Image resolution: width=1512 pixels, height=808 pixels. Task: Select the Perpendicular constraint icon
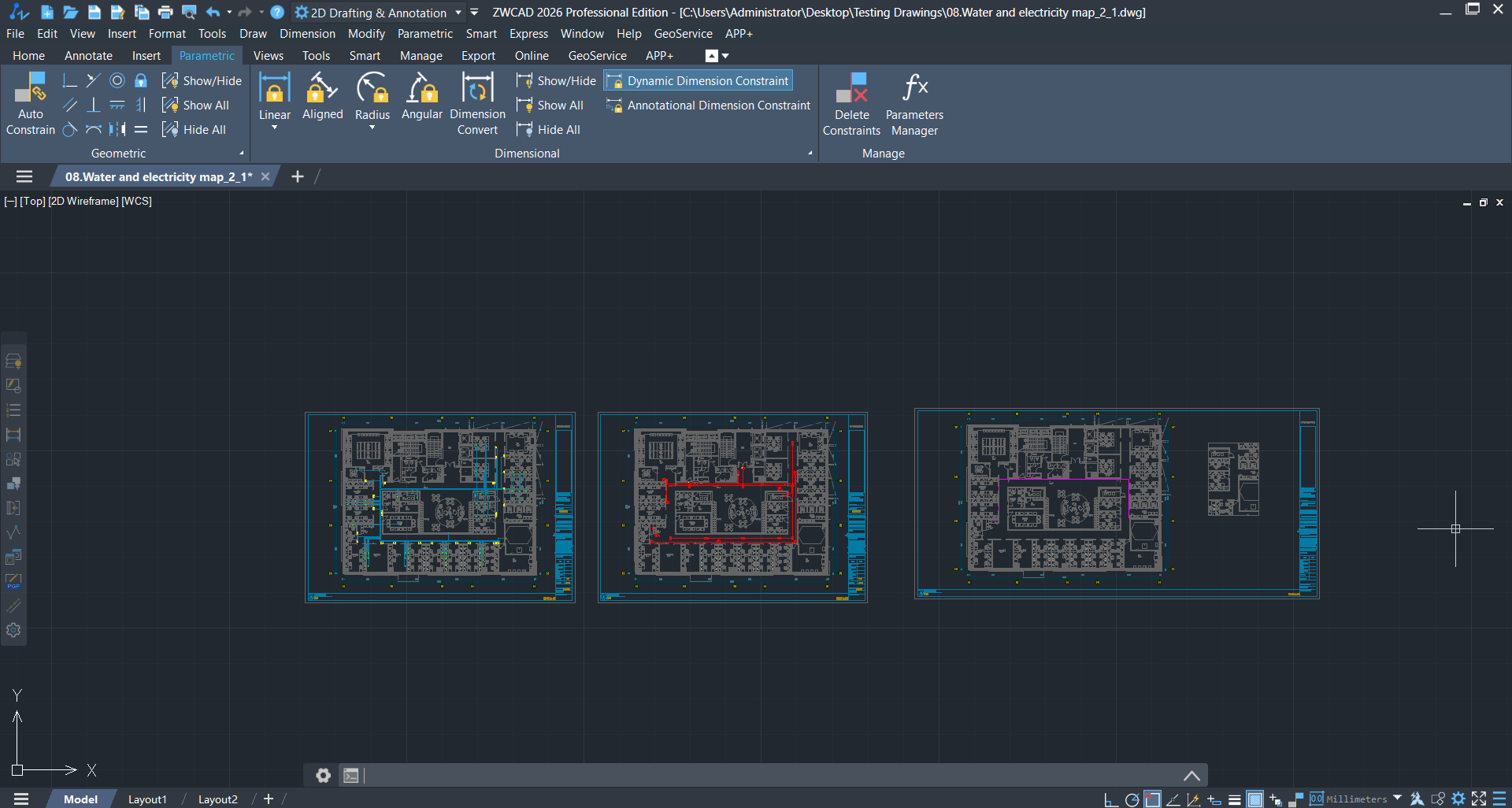point(93,105)
